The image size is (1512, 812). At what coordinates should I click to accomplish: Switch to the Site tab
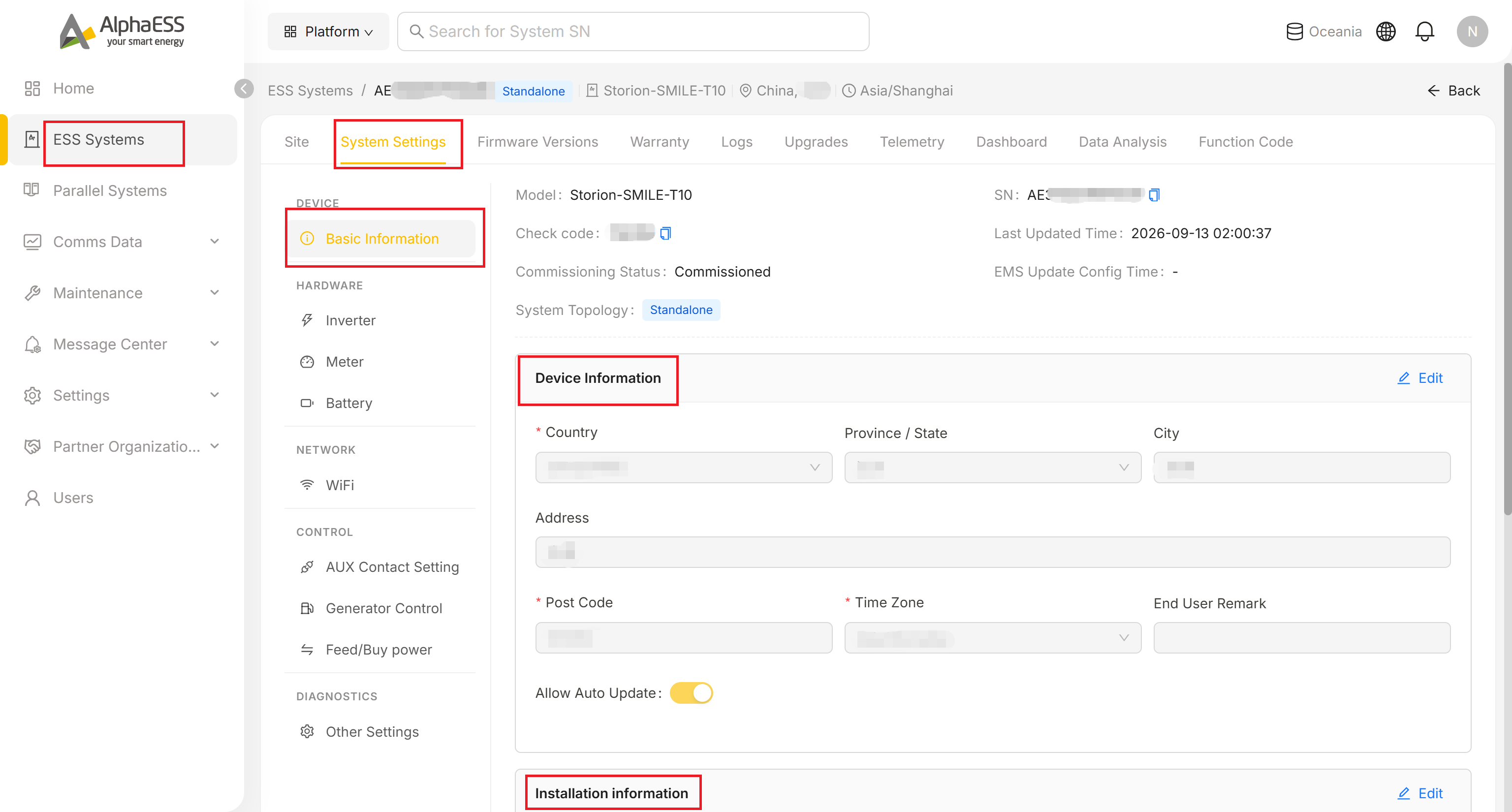pyautogui.click(x=296, y=142)
